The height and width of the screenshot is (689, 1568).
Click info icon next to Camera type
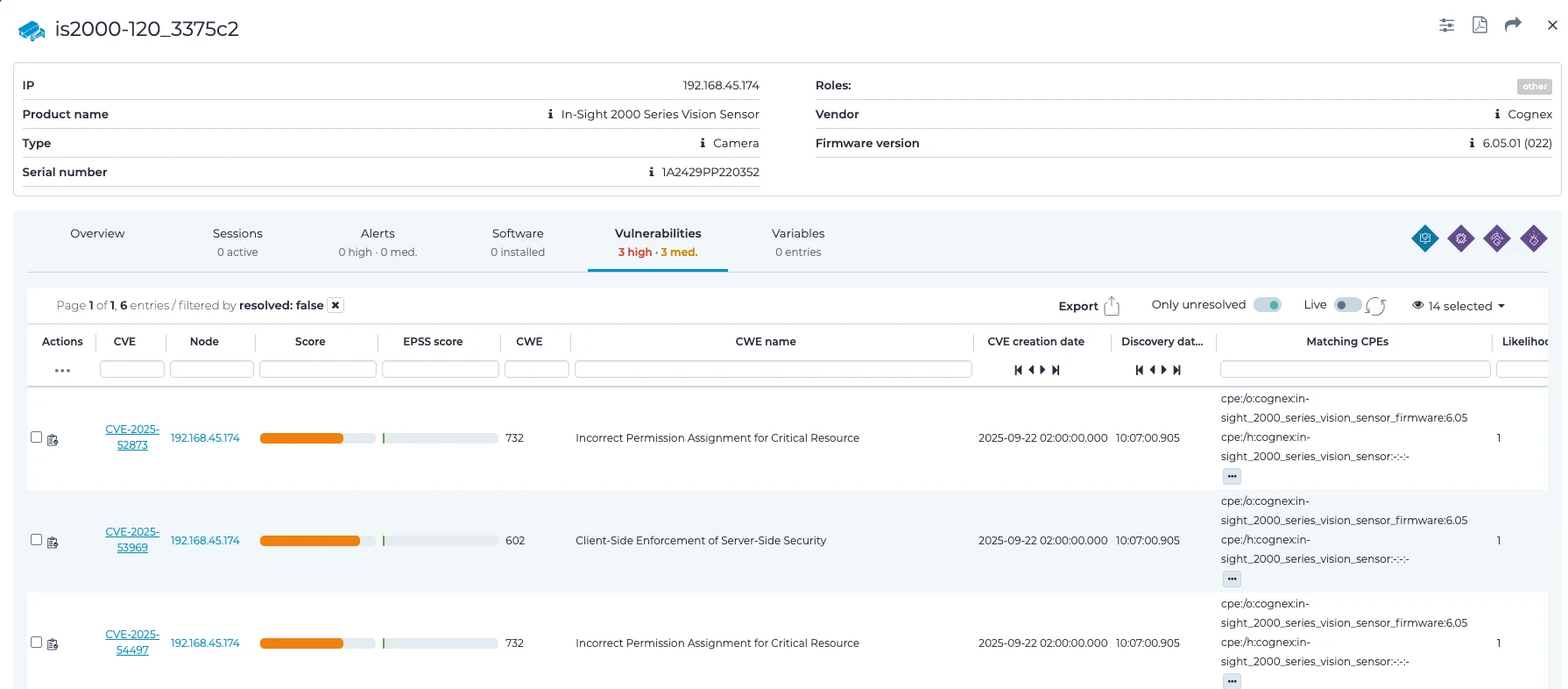click(x=703, y=143)
